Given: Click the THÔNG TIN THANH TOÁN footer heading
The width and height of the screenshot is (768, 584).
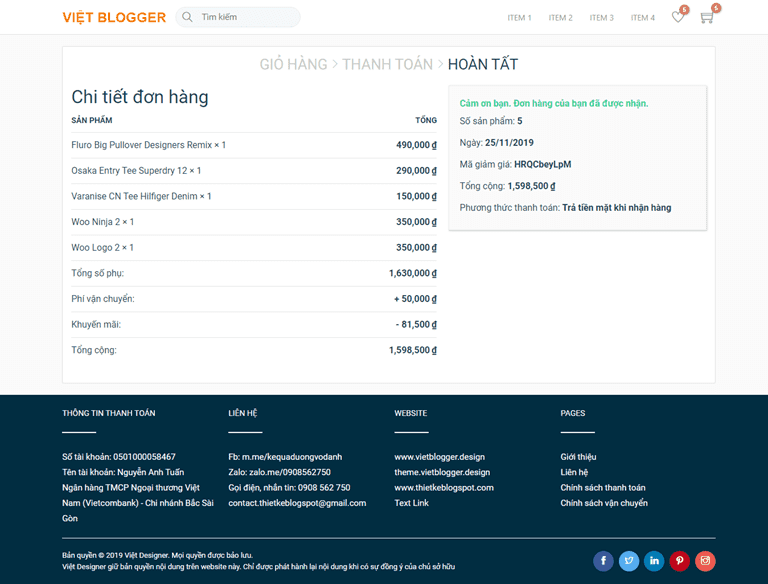Looking at the screenshot, I should pos(109,413).
